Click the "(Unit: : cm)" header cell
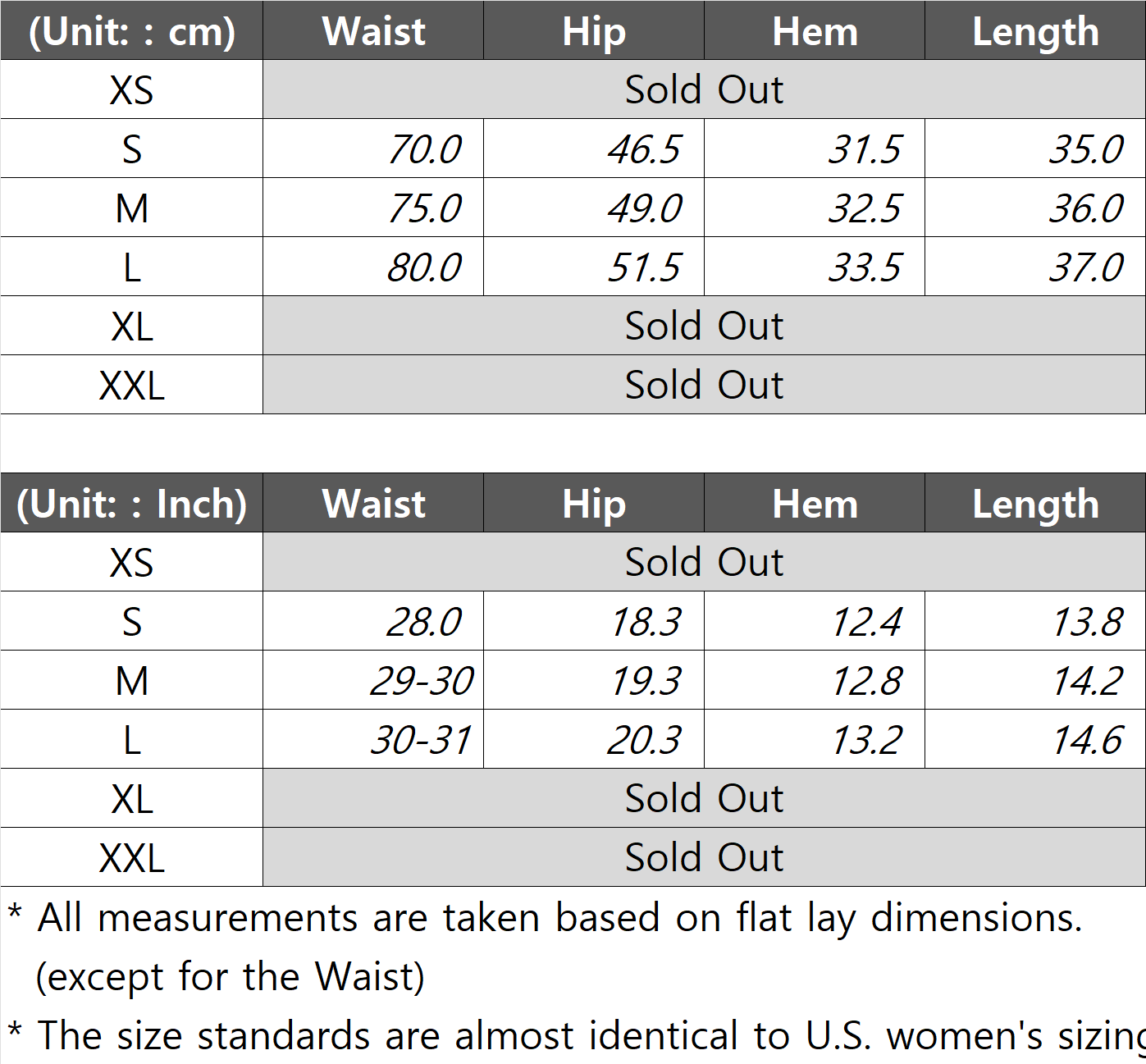The height and width of the screenshot is (1064, 1146). [131, 31]
